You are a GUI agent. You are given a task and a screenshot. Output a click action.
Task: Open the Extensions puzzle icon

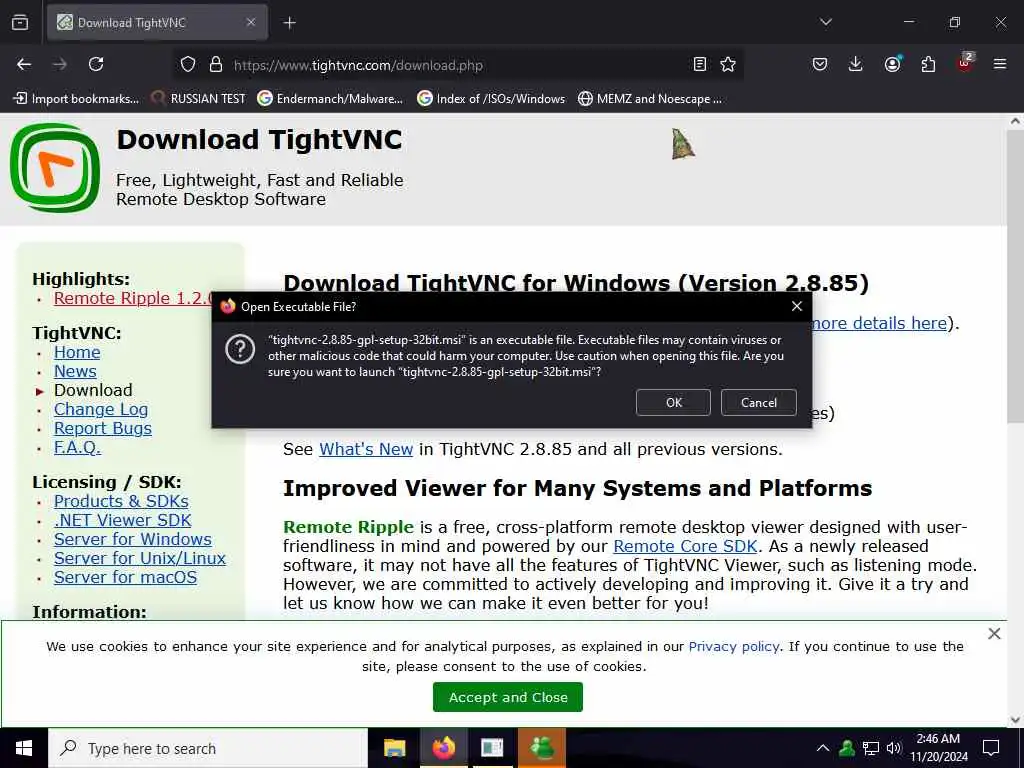pos(928,64)
